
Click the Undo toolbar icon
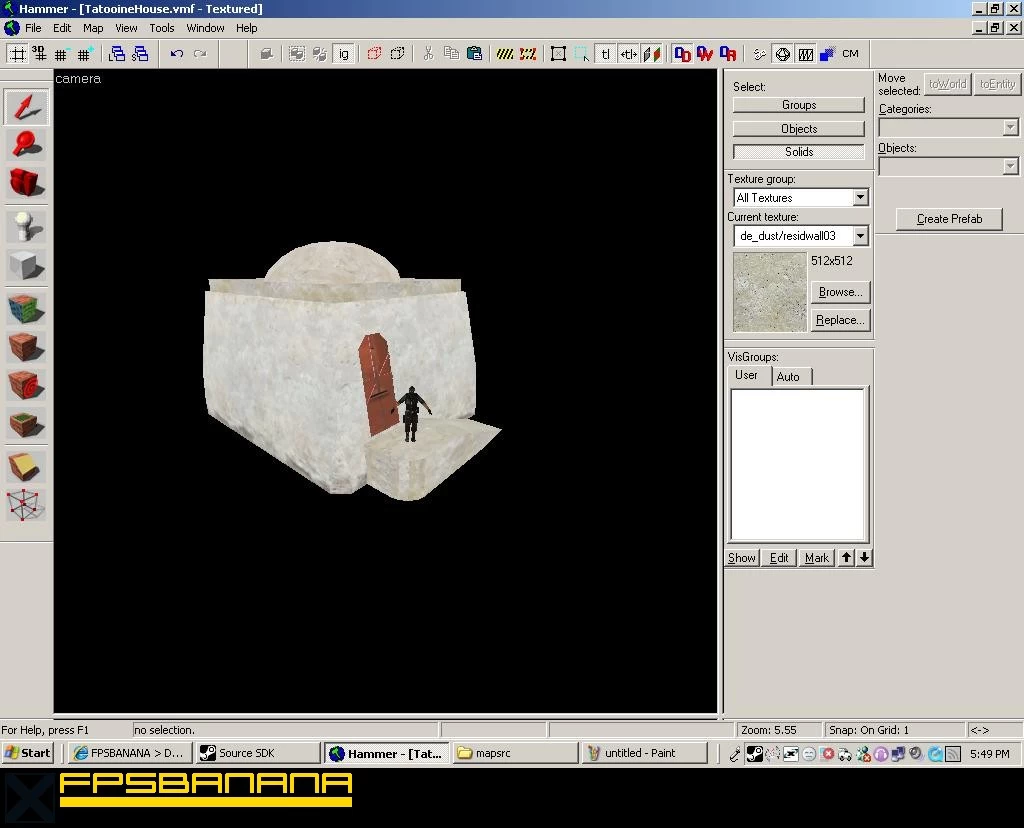[176, 54]
